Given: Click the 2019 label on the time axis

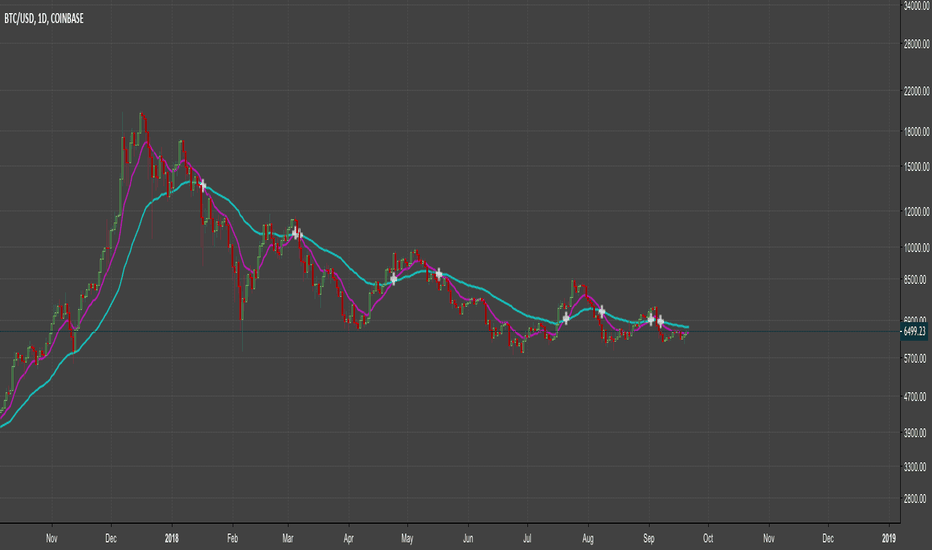Looking at the screenshot, I should coord(889,539).
